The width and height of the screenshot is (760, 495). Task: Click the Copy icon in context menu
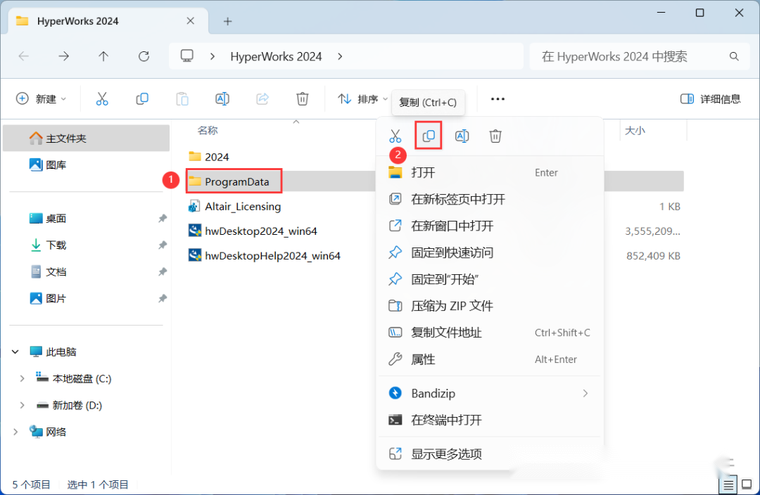pos(428,136)
